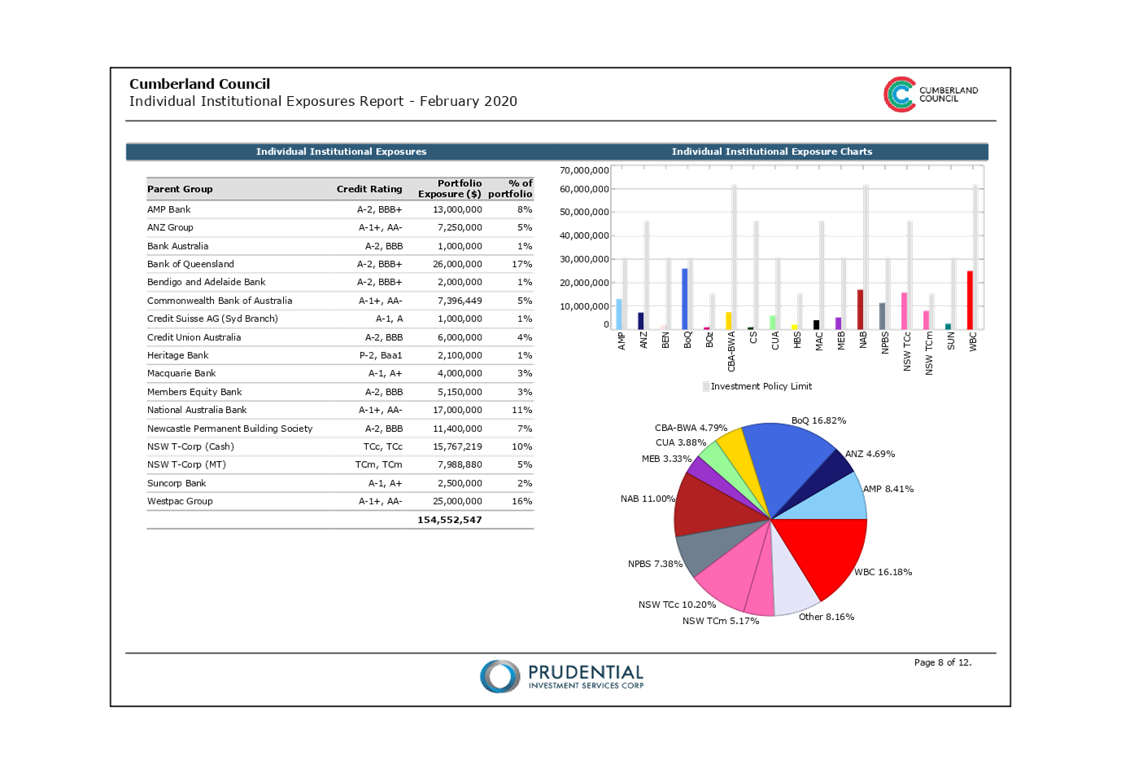Click the 'NAB 11.00%' pie label
This screenshot has width=1121, height=774.
(x=648, y=499)
